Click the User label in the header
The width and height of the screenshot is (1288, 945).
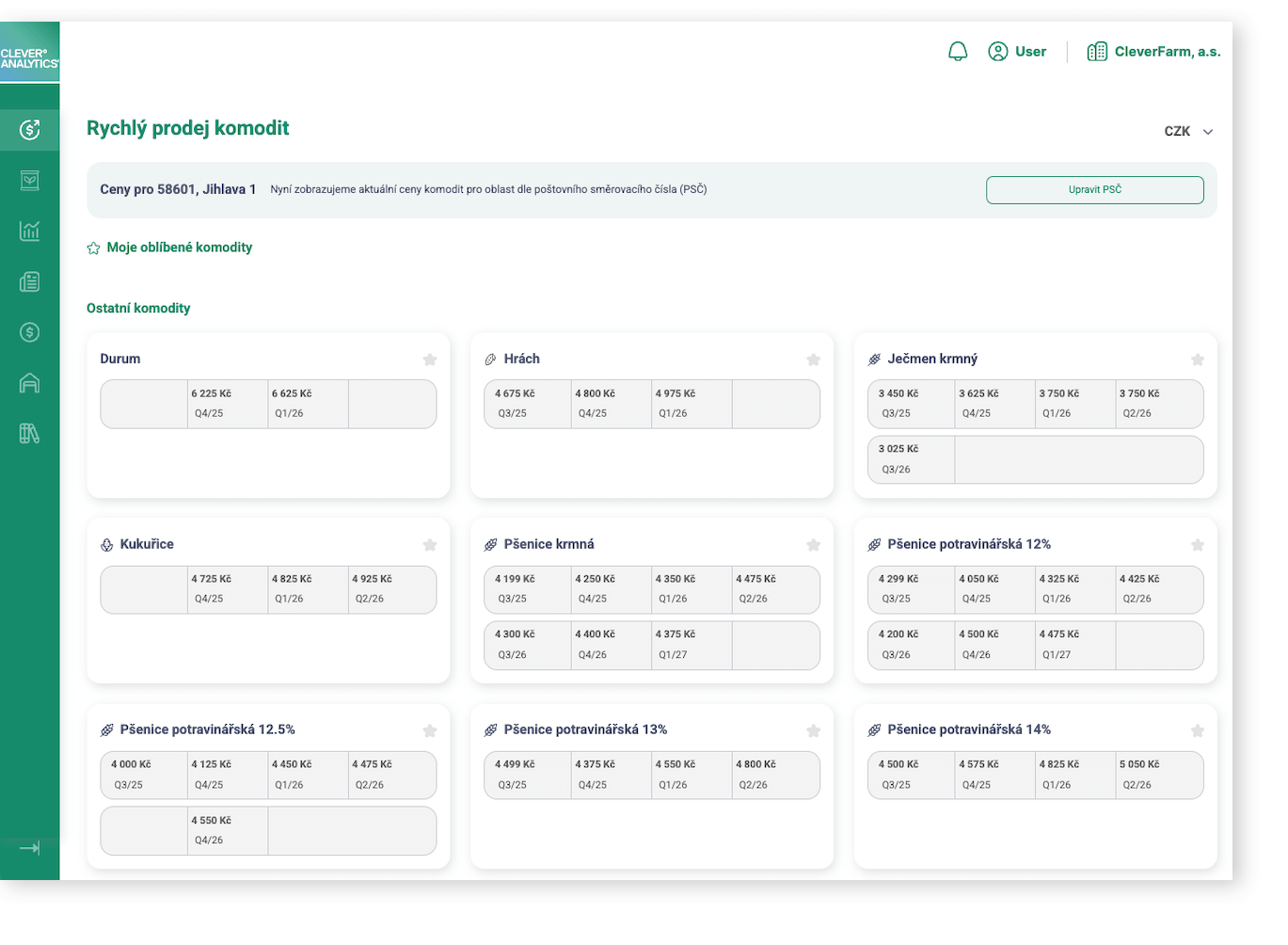click(1030, 52)
